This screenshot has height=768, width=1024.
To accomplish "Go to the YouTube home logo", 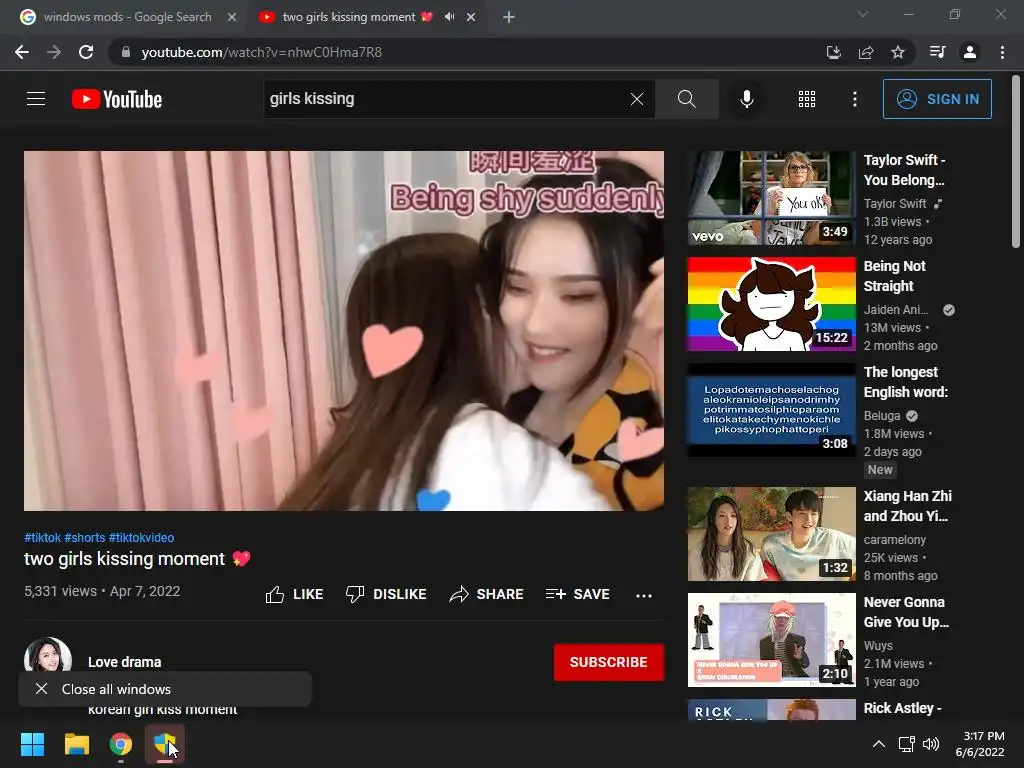I will (117, 99).
